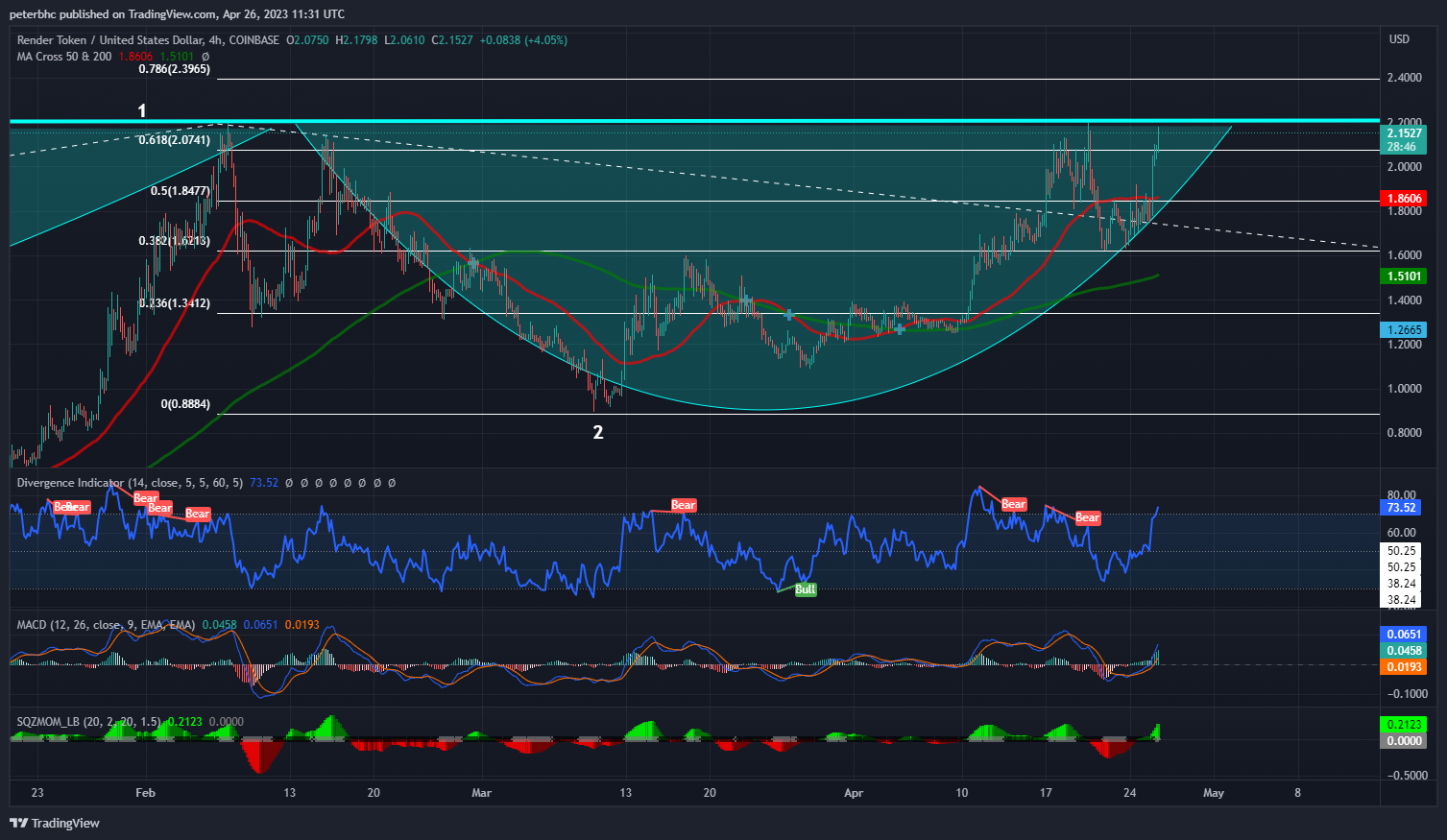Click the published-by peterbhc header text

pyautogui.click(x=177, y=14)
